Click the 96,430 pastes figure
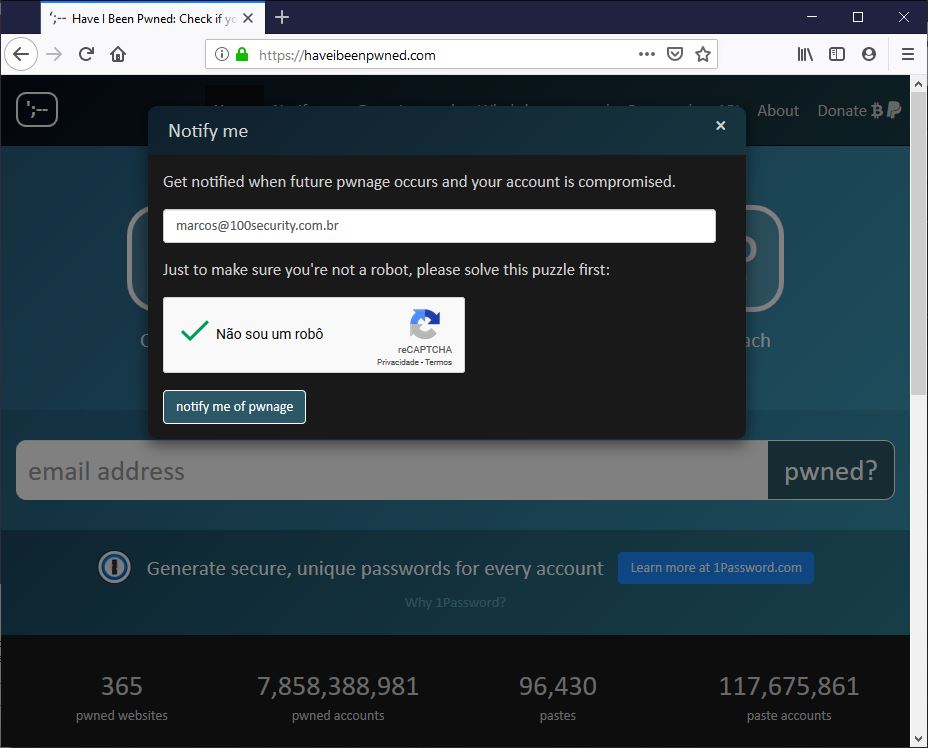928x748 pixels. [558, 686]
